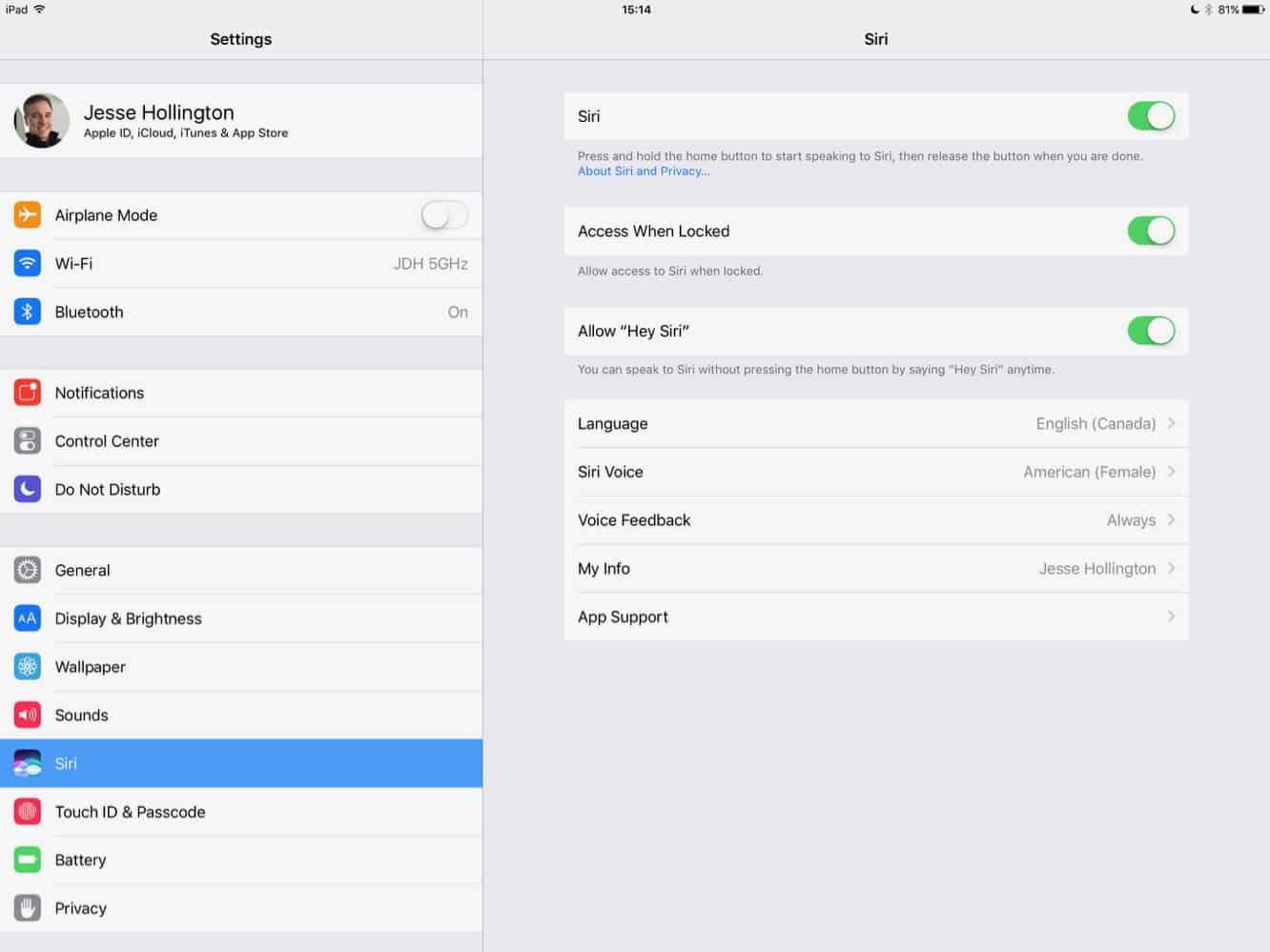Tap the green Battery icon

click(x=28, y=860)
